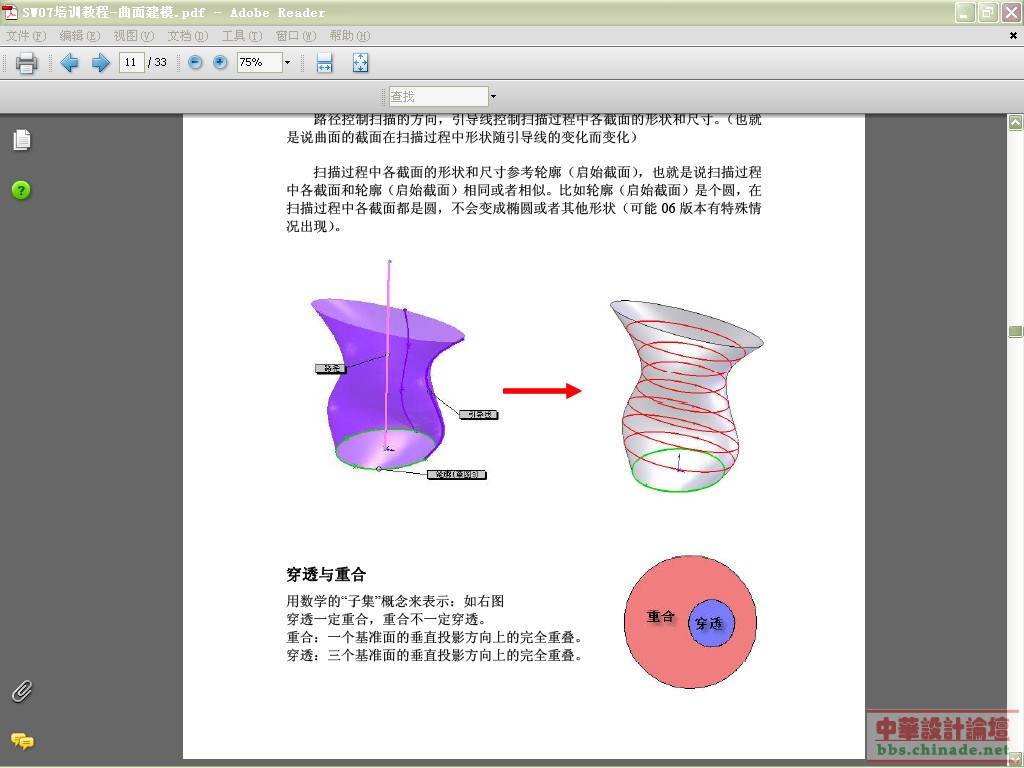This screenshot has height=768, width=1024.
Task: Open the 文档 menu
Action: pyautogui.click(x=187, y=35)
